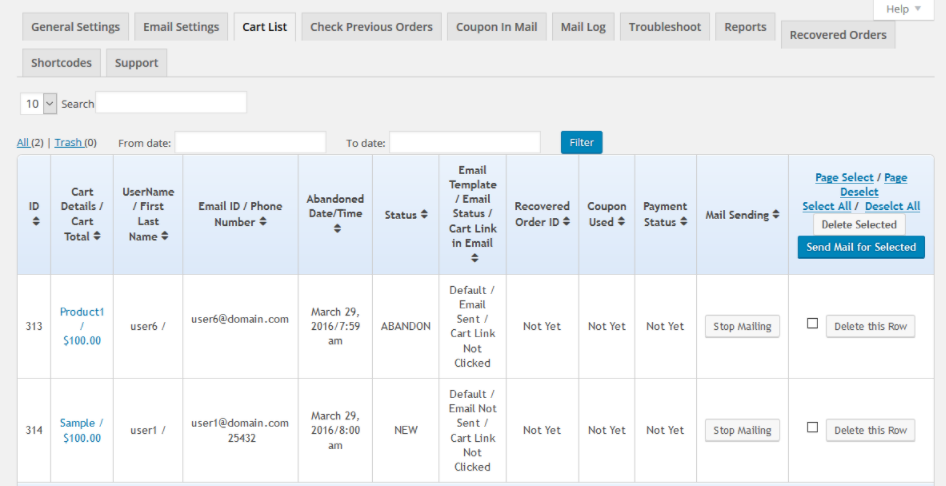The width and height of the screenshot is (946, 486).
Task: Sort by Coupon Used column
Action: 623,222
